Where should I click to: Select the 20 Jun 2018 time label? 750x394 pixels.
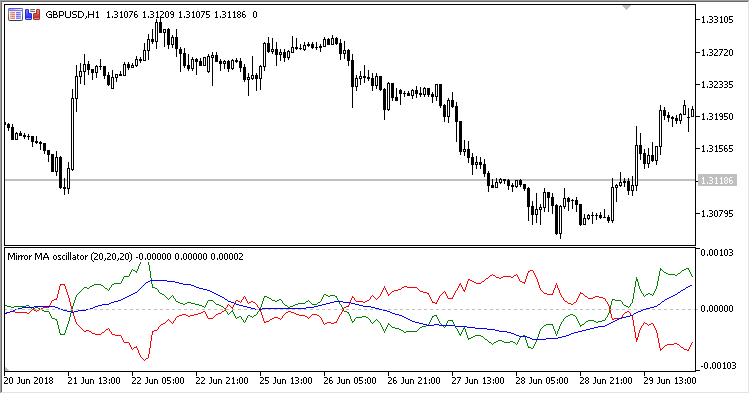[x=29, y=381]
